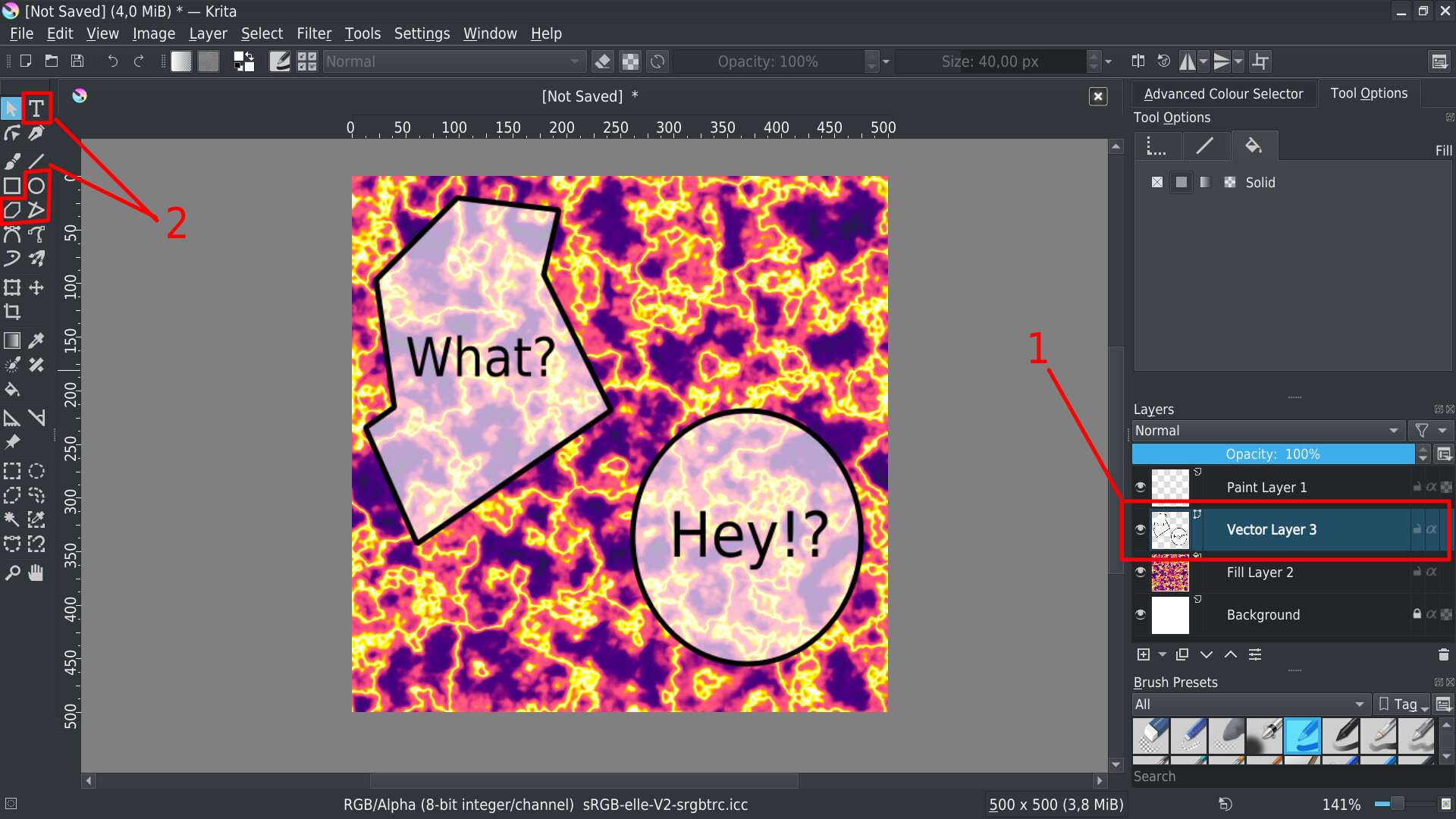This screenshot has height=819, width=1456.
Task: Hide the Fill Layer 2 layer
Action: coord(1140,572)
